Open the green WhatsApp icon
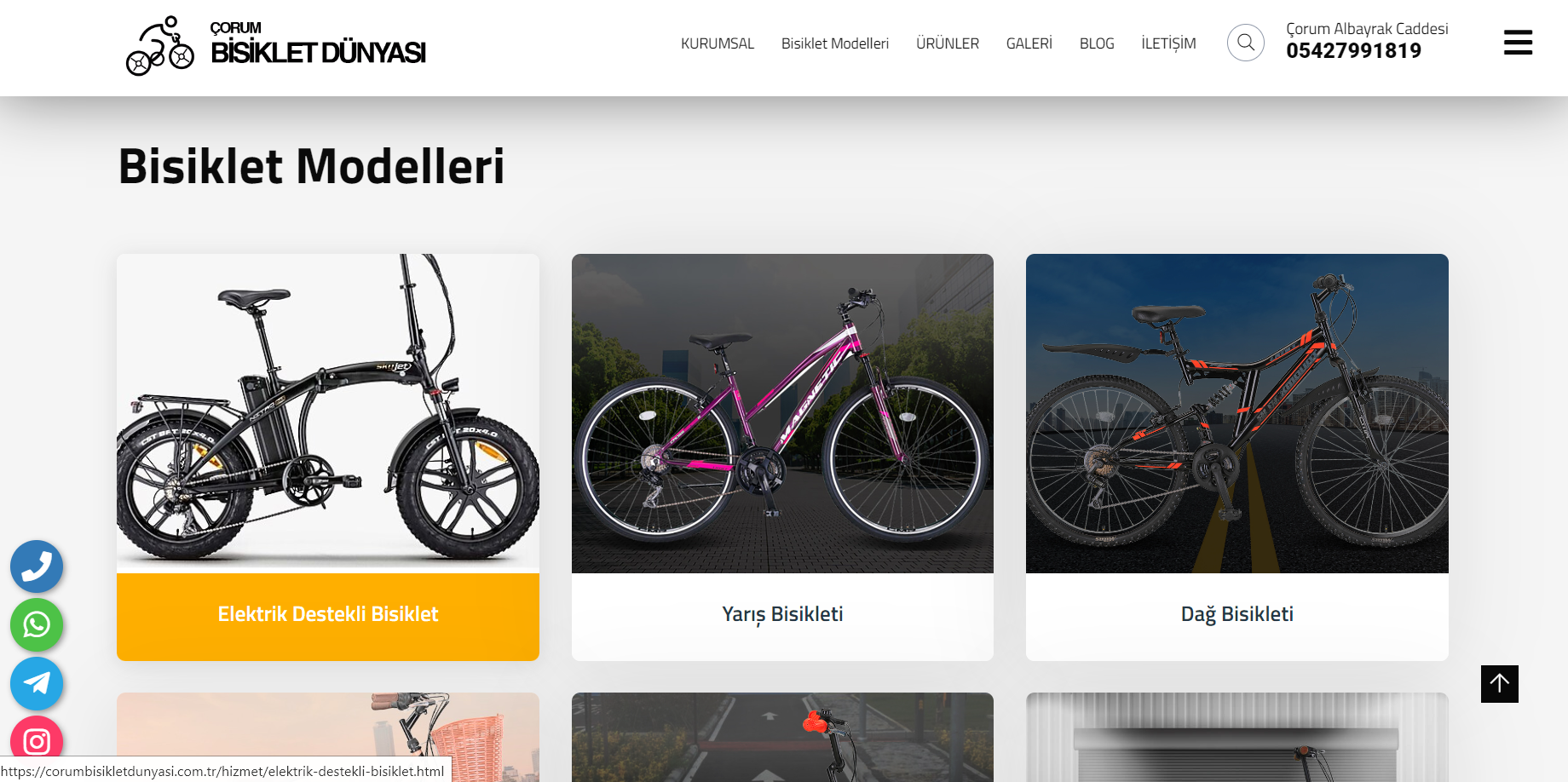This screenshot has height=782, width=1568. click(x=37, y=625)
